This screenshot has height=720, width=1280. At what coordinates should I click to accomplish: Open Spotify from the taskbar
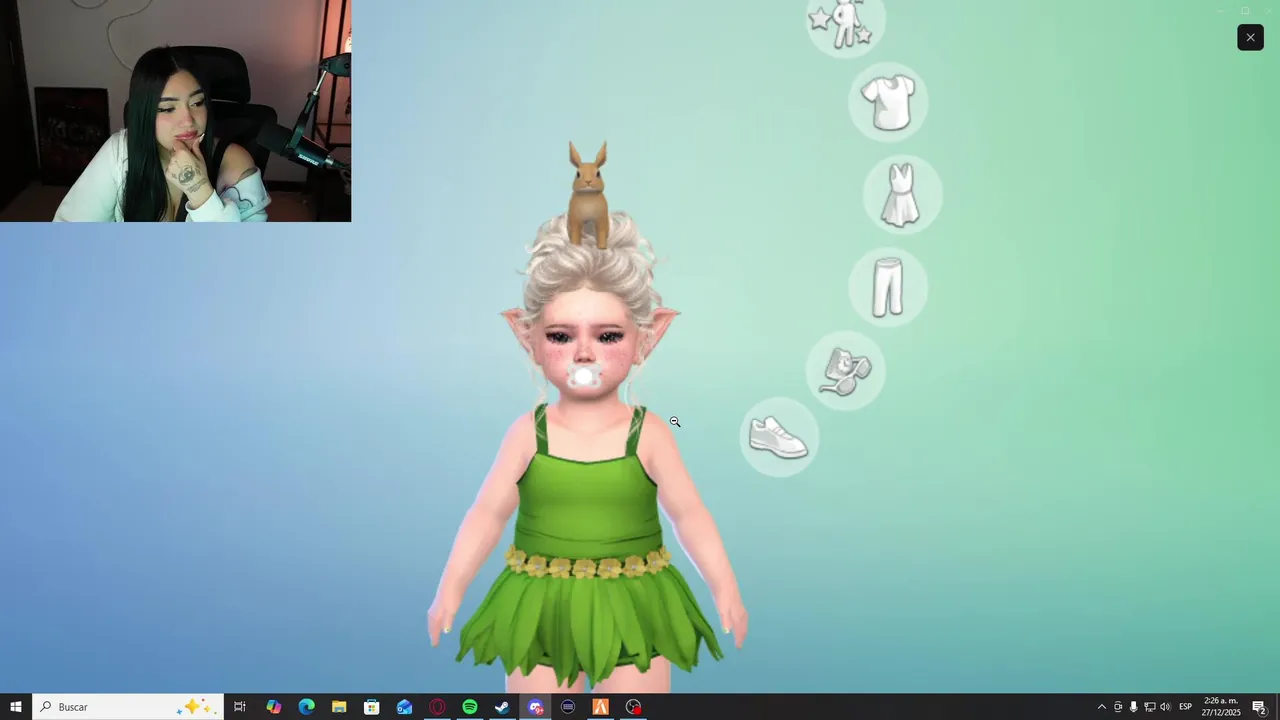(x=470, y=707)
